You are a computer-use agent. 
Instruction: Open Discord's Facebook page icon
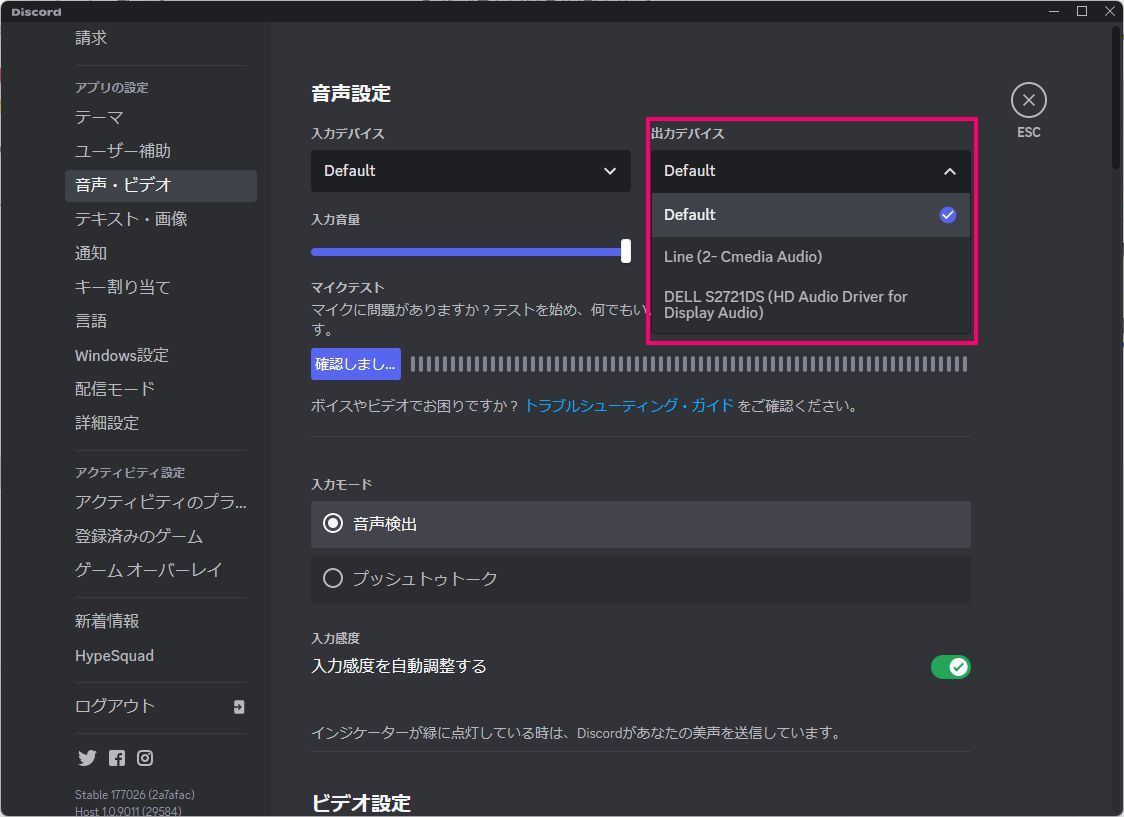coord(117,758)
